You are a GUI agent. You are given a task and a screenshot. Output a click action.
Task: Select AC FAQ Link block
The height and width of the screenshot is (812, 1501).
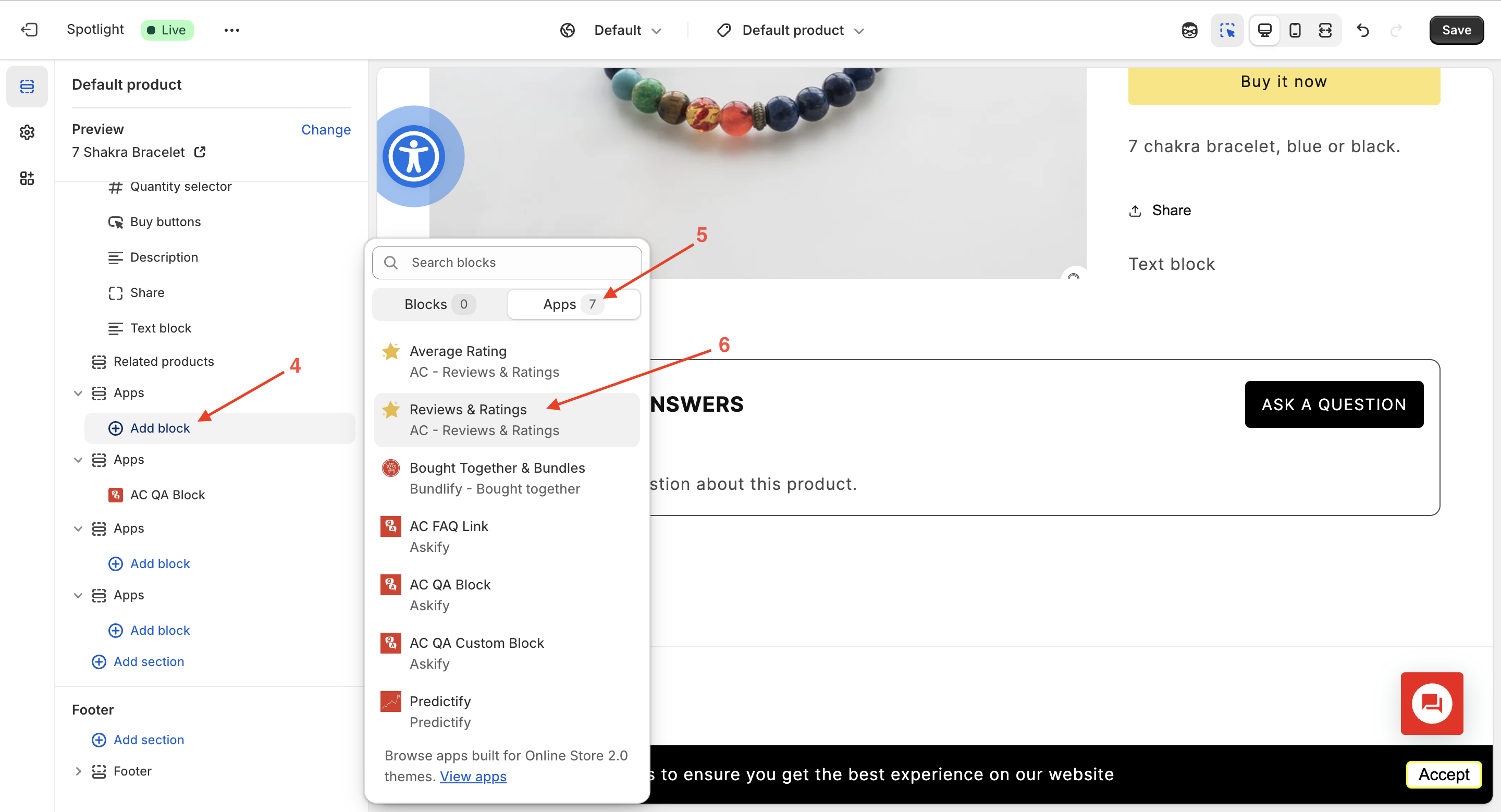507,536
